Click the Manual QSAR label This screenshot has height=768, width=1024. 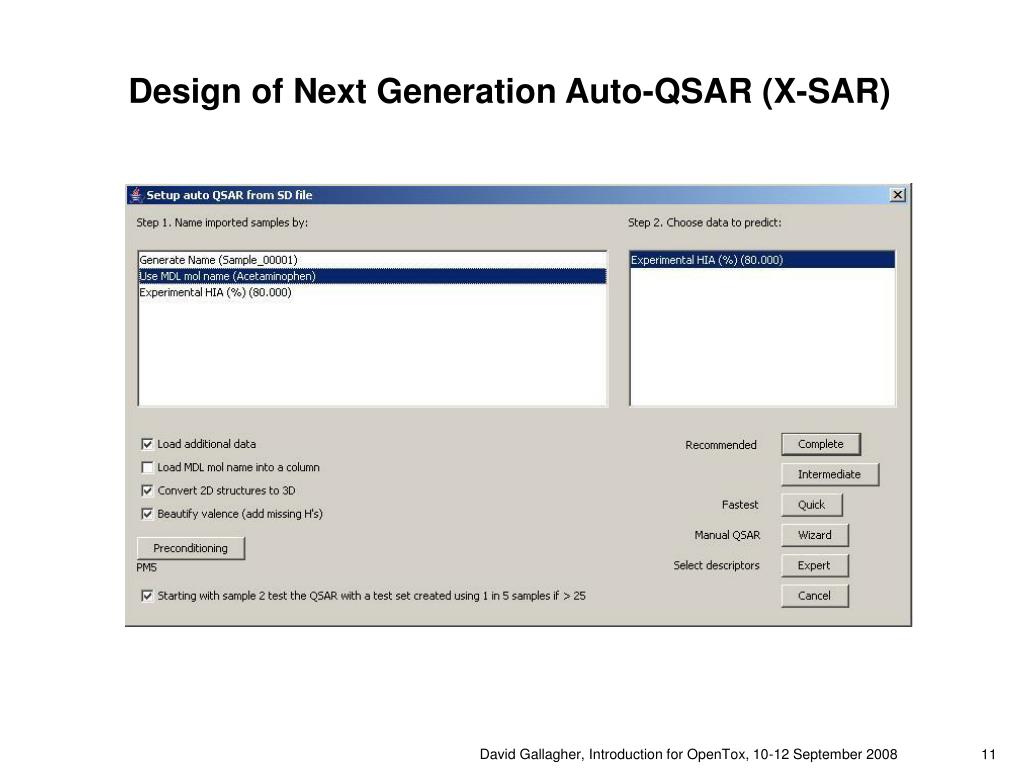coord(728,535)
